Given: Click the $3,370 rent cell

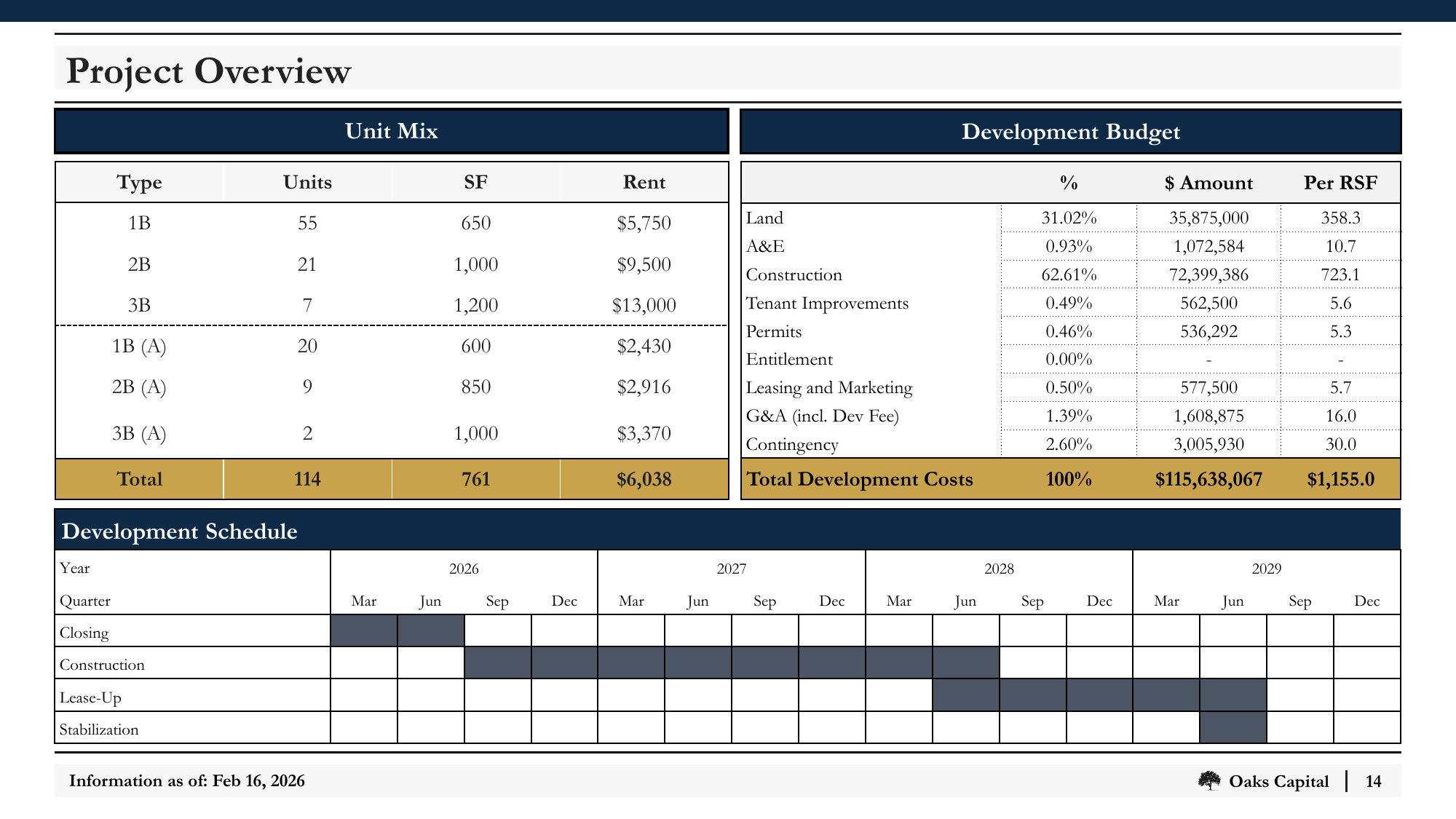Looking at the screenshot, I should (x=644, y=433).
